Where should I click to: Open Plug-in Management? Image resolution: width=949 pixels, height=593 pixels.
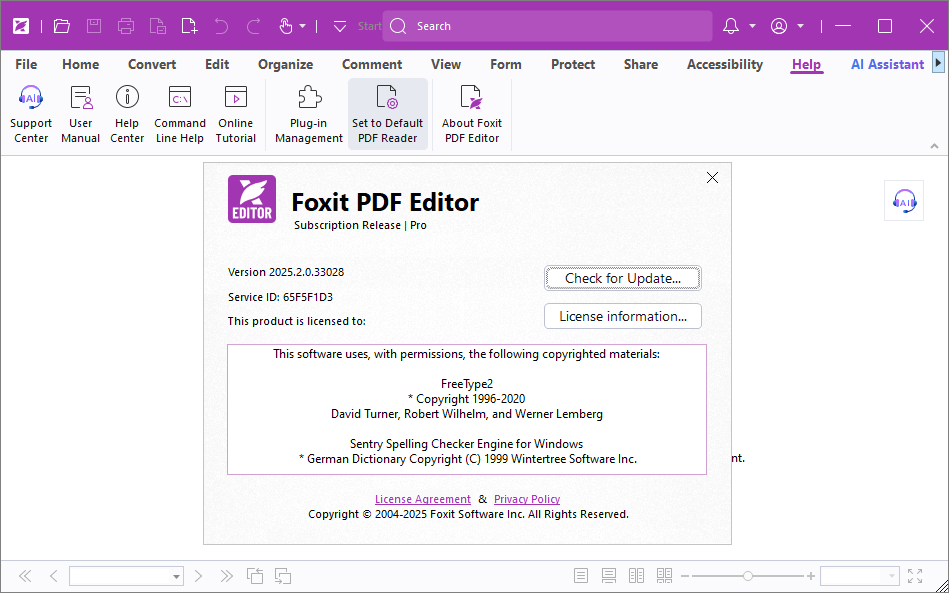click(309, 114)
